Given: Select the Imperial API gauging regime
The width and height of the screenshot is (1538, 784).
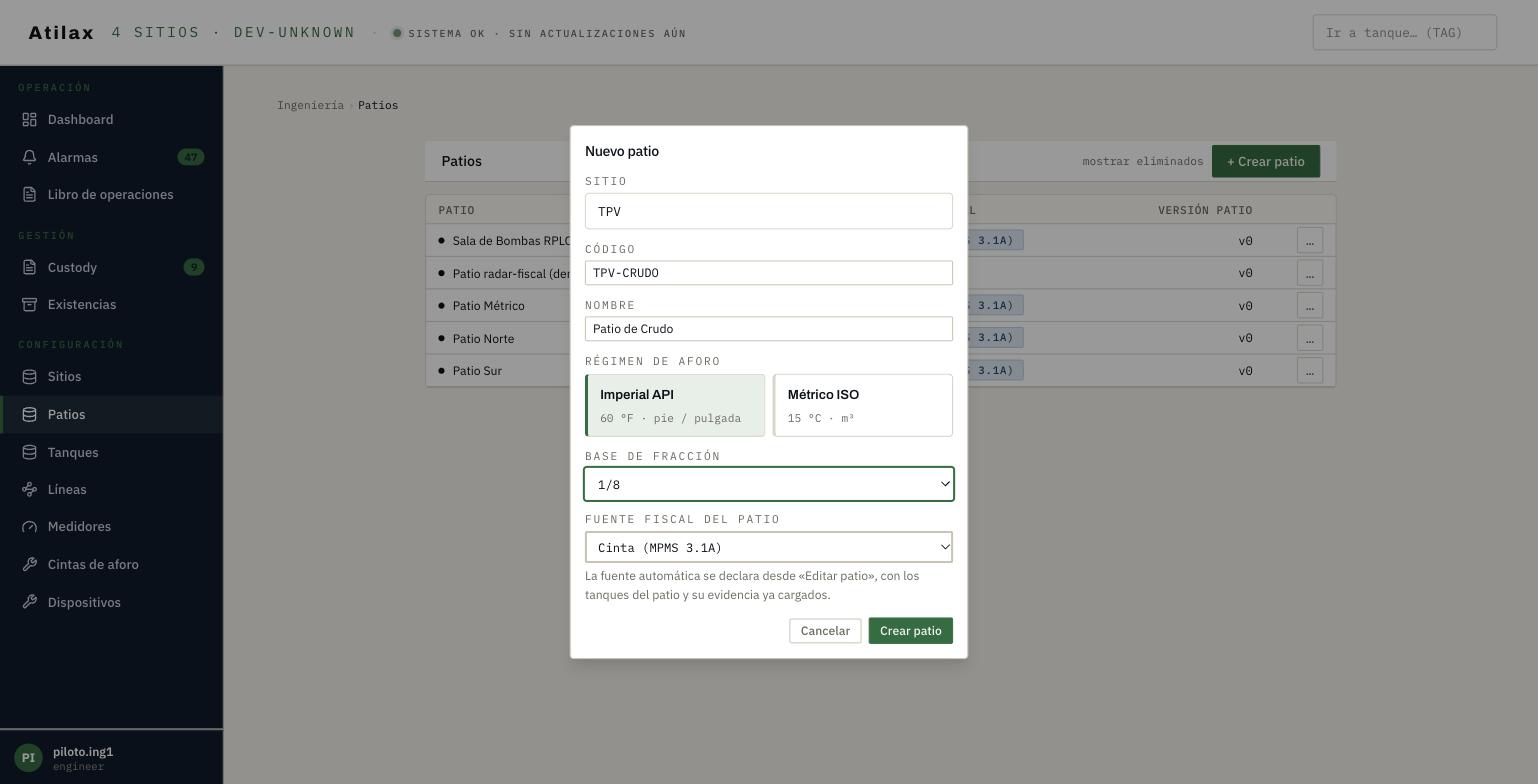Looking at the screenshot, I should coord(675,405).
